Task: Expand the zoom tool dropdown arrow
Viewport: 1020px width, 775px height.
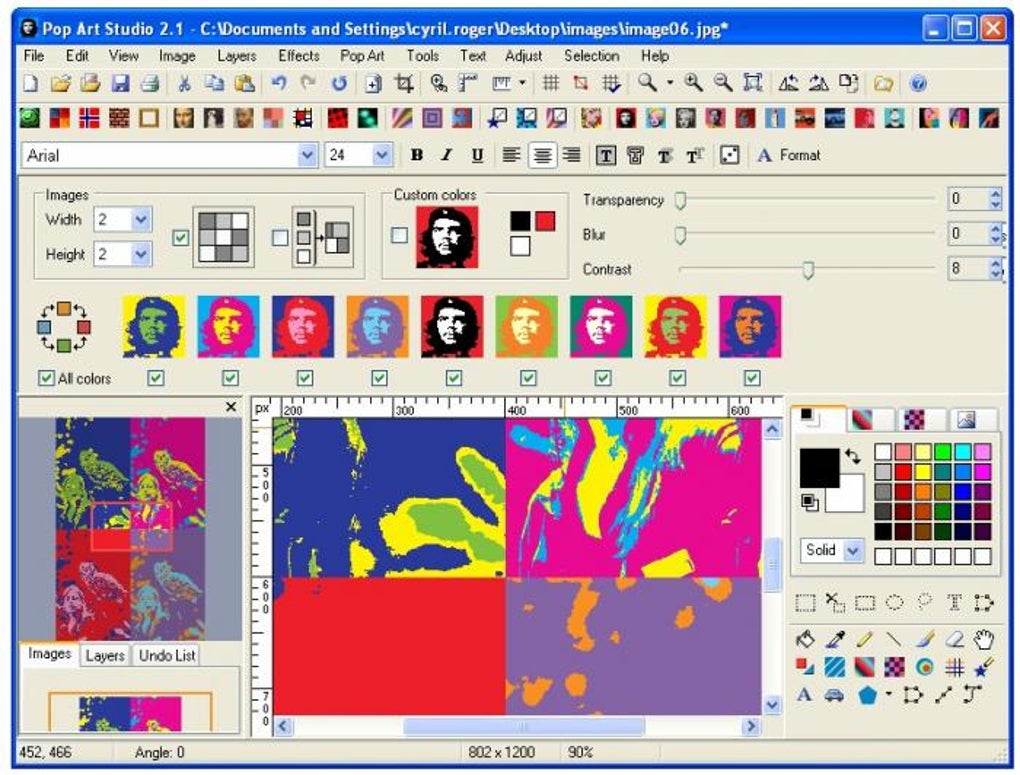Action: click(669, 83)
